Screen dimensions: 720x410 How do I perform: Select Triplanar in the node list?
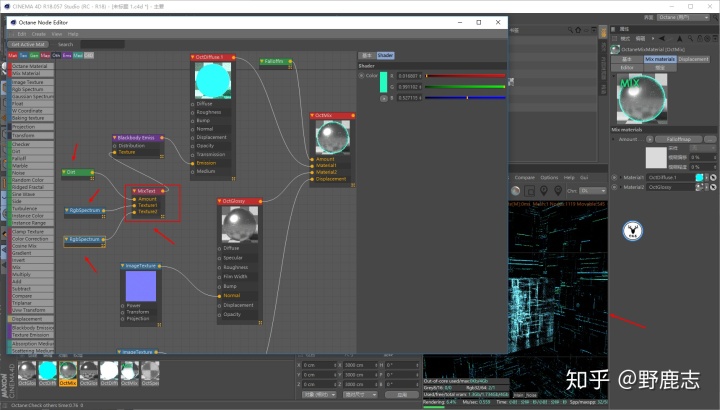(x=31, y=303)
